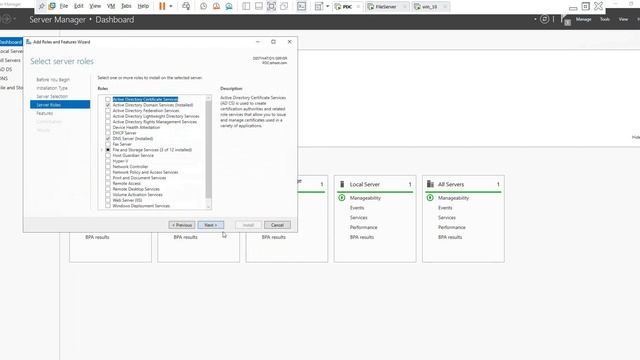
Task: Open the power options dropdown beside pause
Action: pyautogui.click(x=171, y=6)
